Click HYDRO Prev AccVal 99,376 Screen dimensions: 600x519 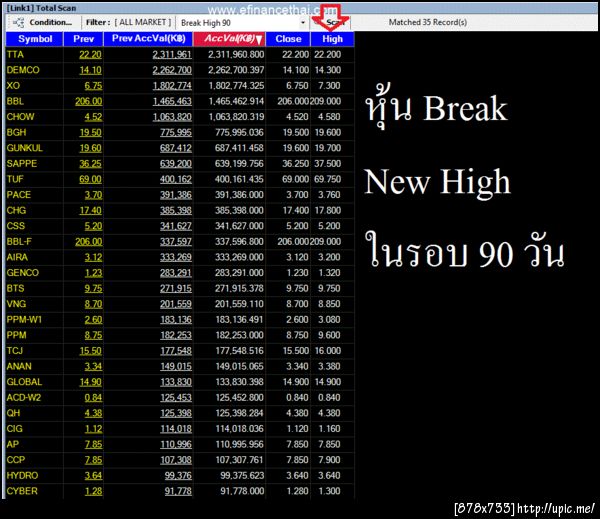178,475
